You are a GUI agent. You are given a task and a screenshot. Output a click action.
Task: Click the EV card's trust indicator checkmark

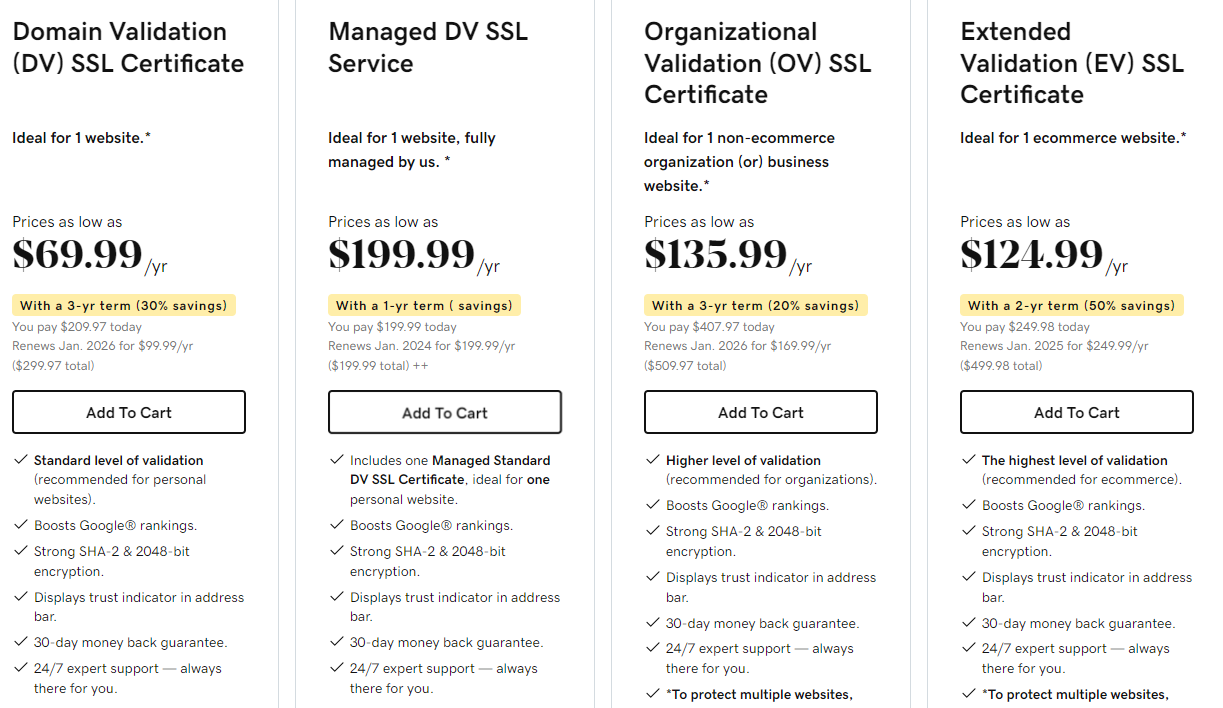coord(969,578)
